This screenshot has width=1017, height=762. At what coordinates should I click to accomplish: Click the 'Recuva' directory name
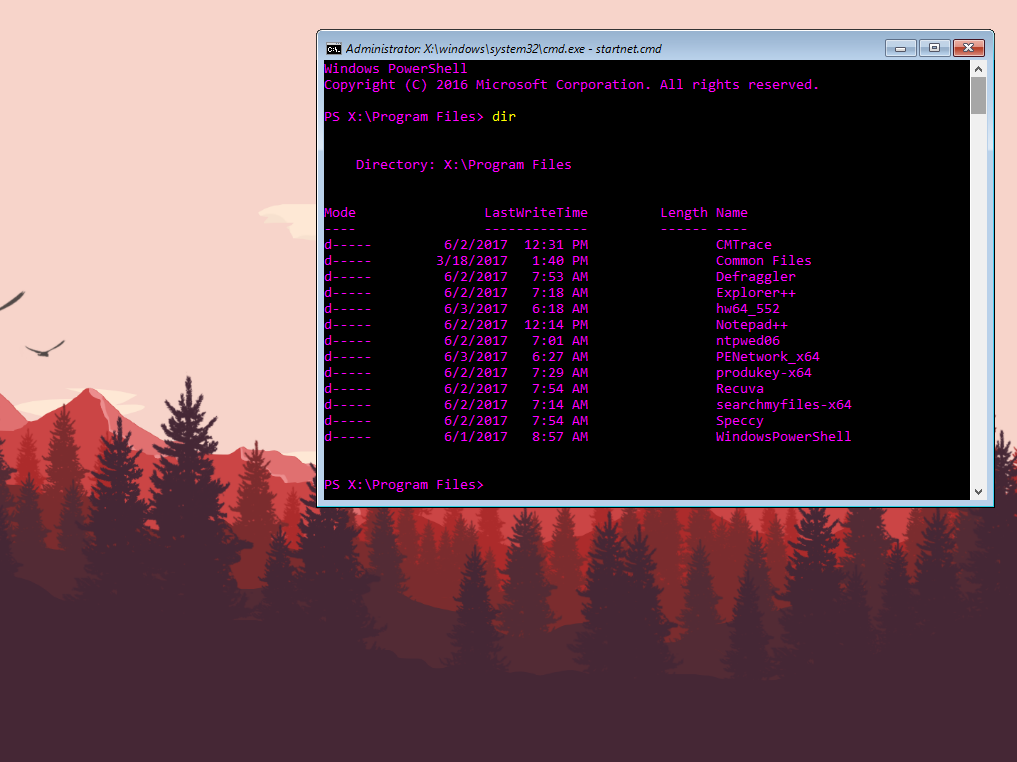pyautogui.click(x=740, y=388)
